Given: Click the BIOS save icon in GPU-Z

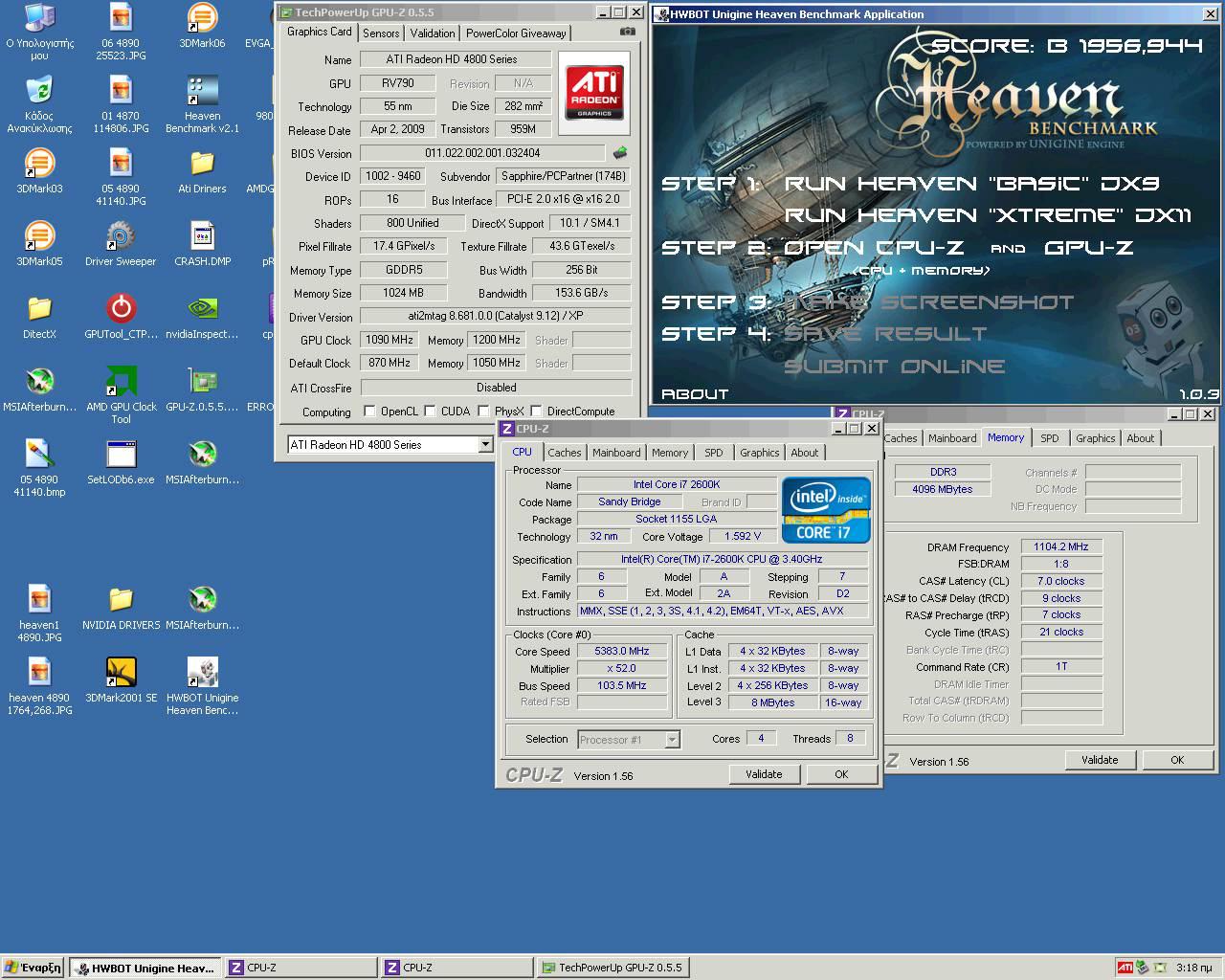Looking at the screenshot, I should pyautogui.click(x=620, y=152).
